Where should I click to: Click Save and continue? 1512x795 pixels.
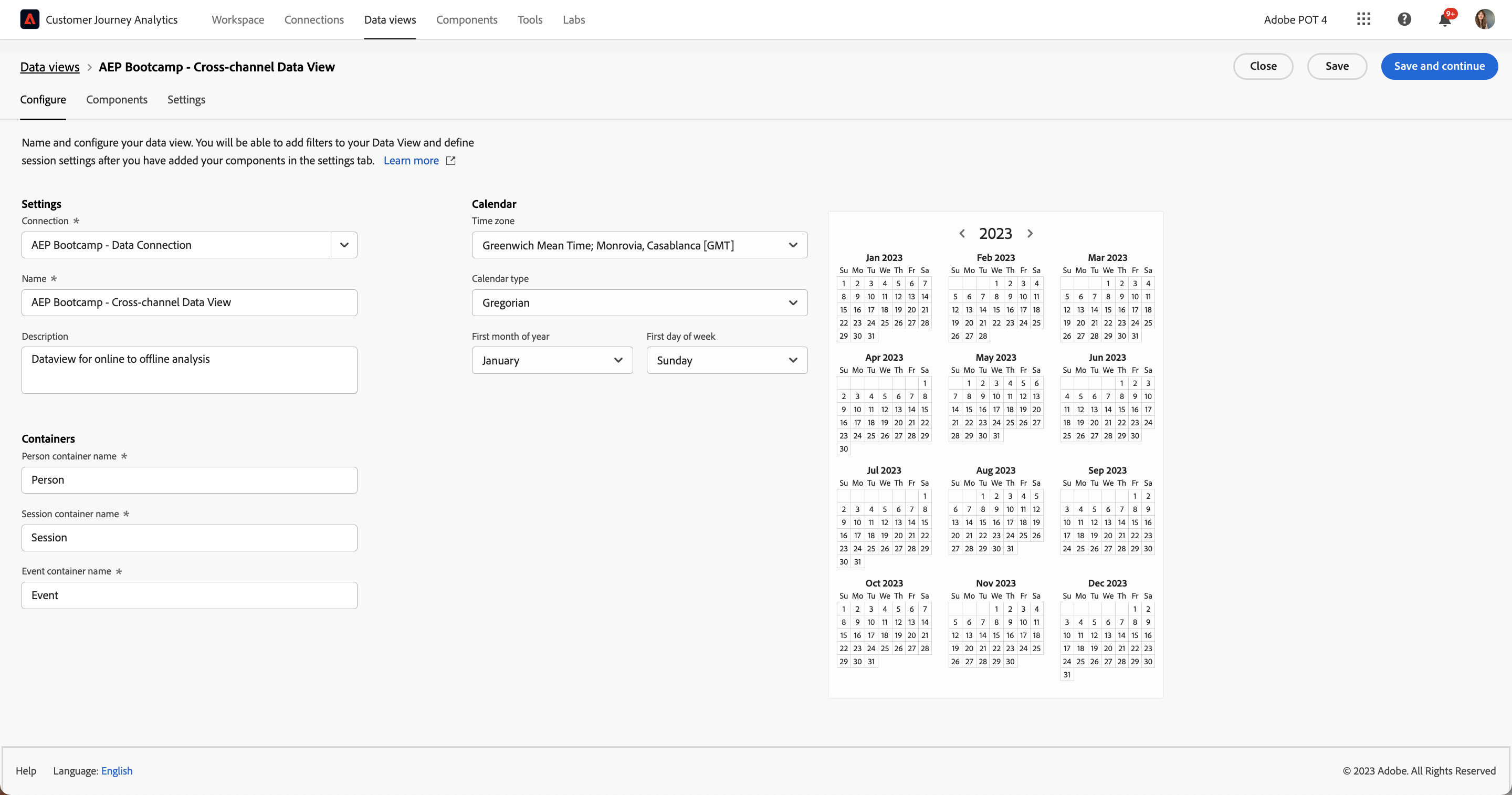[1439, 66]
